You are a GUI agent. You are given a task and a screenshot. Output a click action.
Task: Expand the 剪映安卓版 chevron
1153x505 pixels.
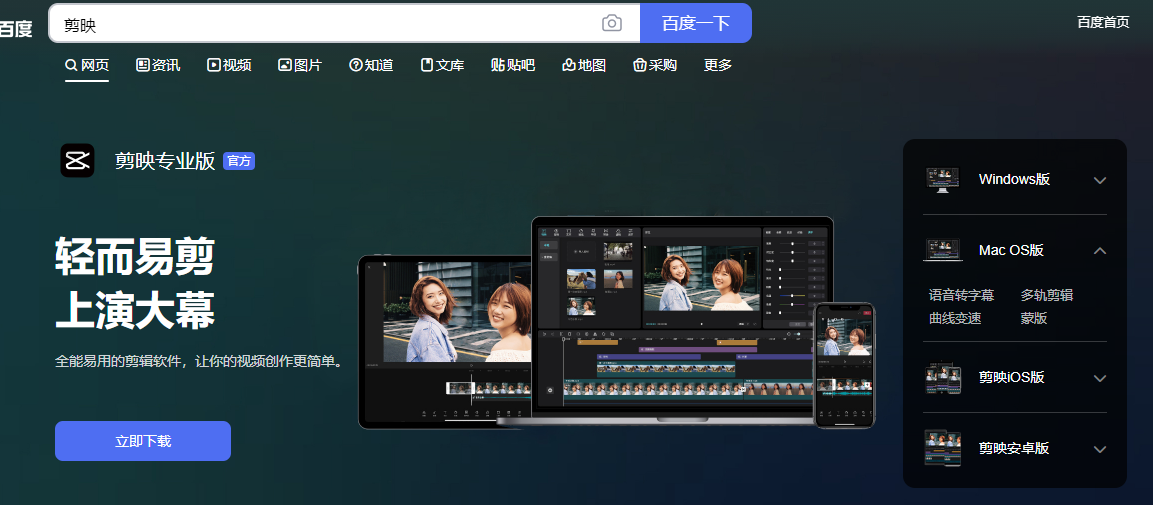coord(1100,449)
